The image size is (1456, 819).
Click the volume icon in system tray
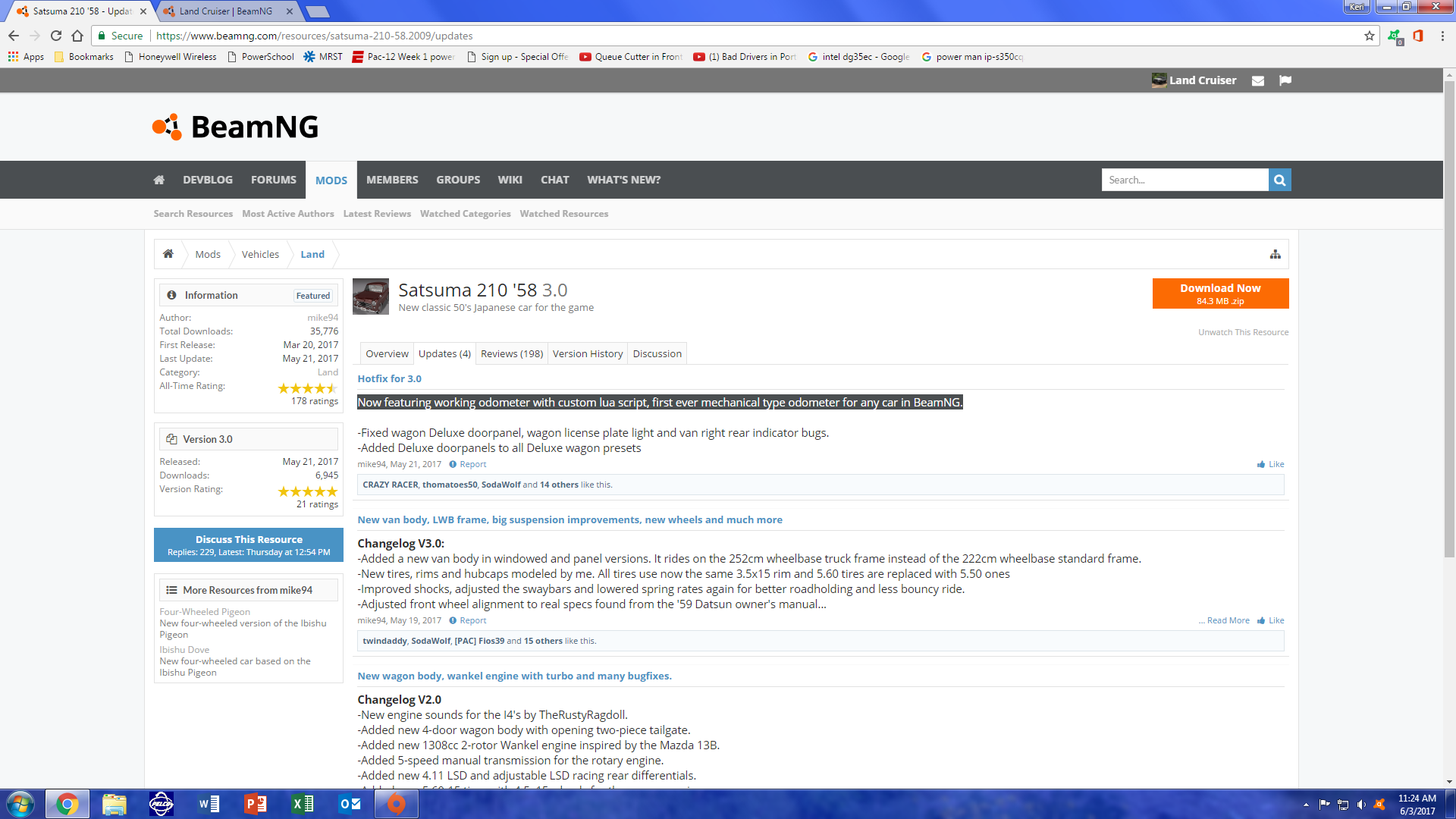(1361, 805)
